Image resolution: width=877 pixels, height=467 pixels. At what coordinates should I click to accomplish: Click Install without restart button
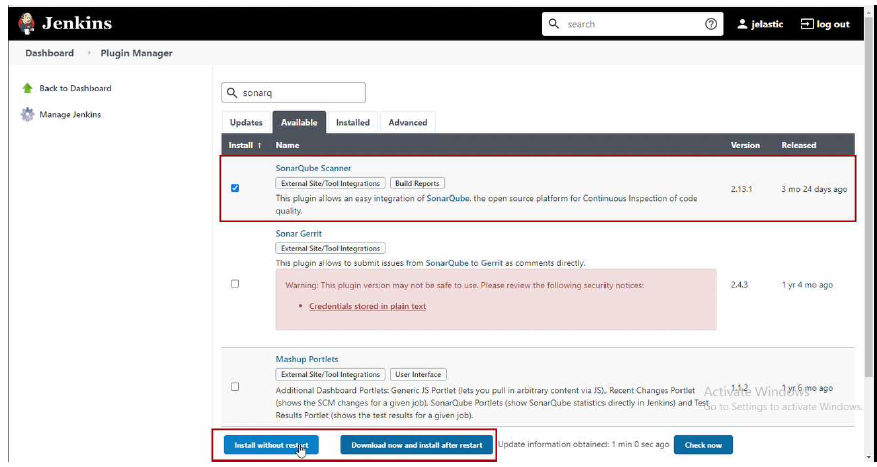271,445
